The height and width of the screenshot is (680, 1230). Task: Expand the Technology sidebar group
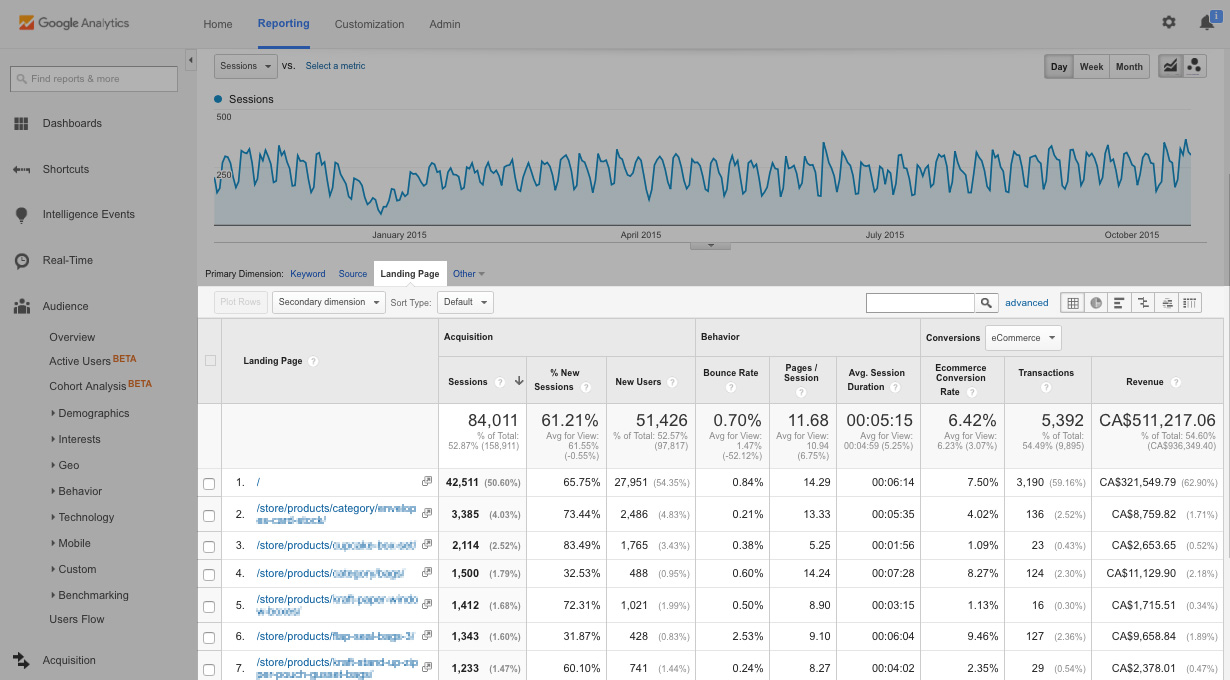coord(86,517)
